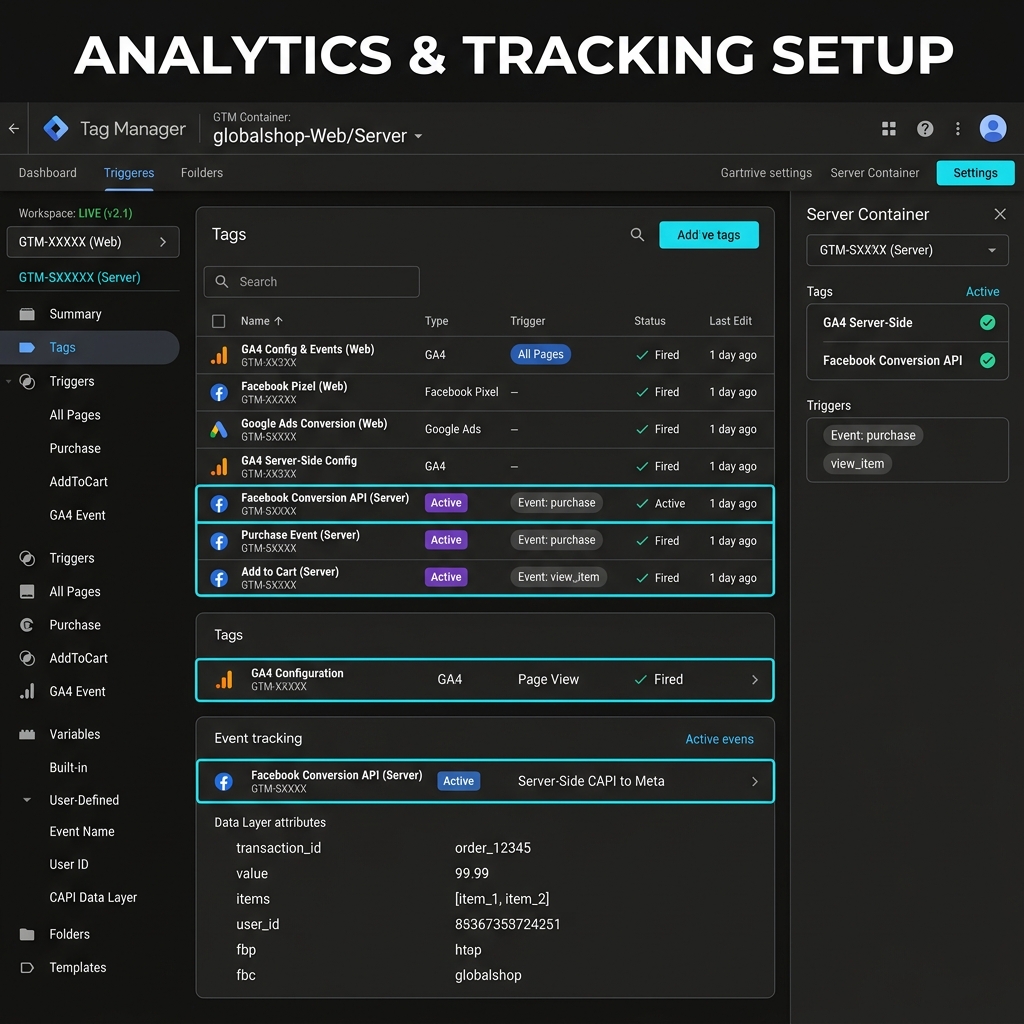Switch to the Triggeres tab

click(129, 173)
